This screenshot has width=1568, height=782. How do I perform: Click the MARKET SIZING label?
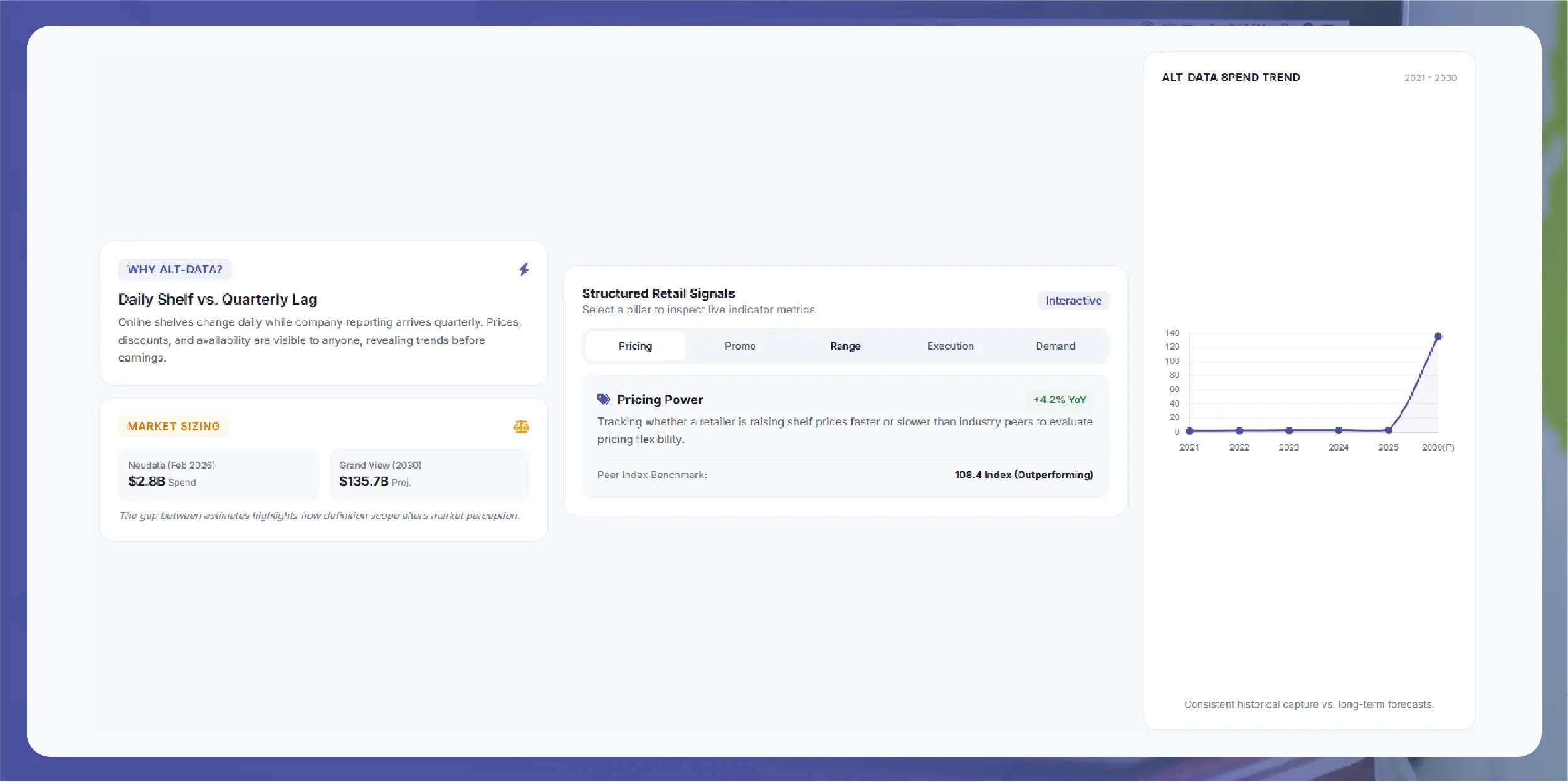point(174,427)
